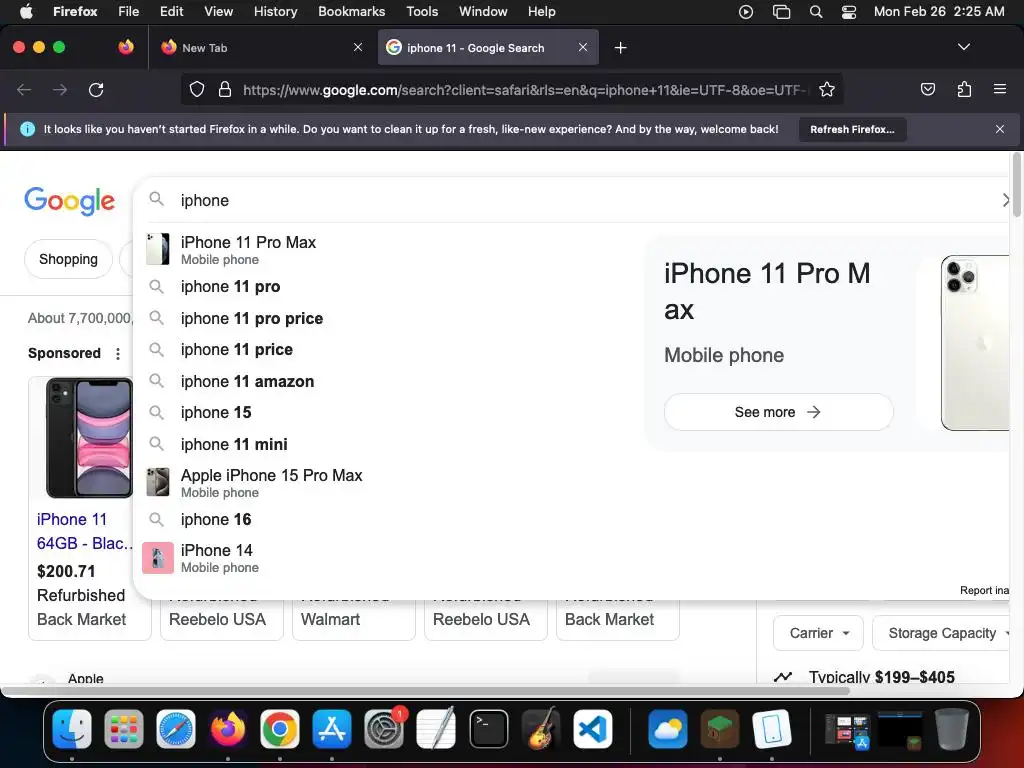The height and width of the screenshot is (768, 1024).
Task: Open the File menu
Action: tap(128, 12)
